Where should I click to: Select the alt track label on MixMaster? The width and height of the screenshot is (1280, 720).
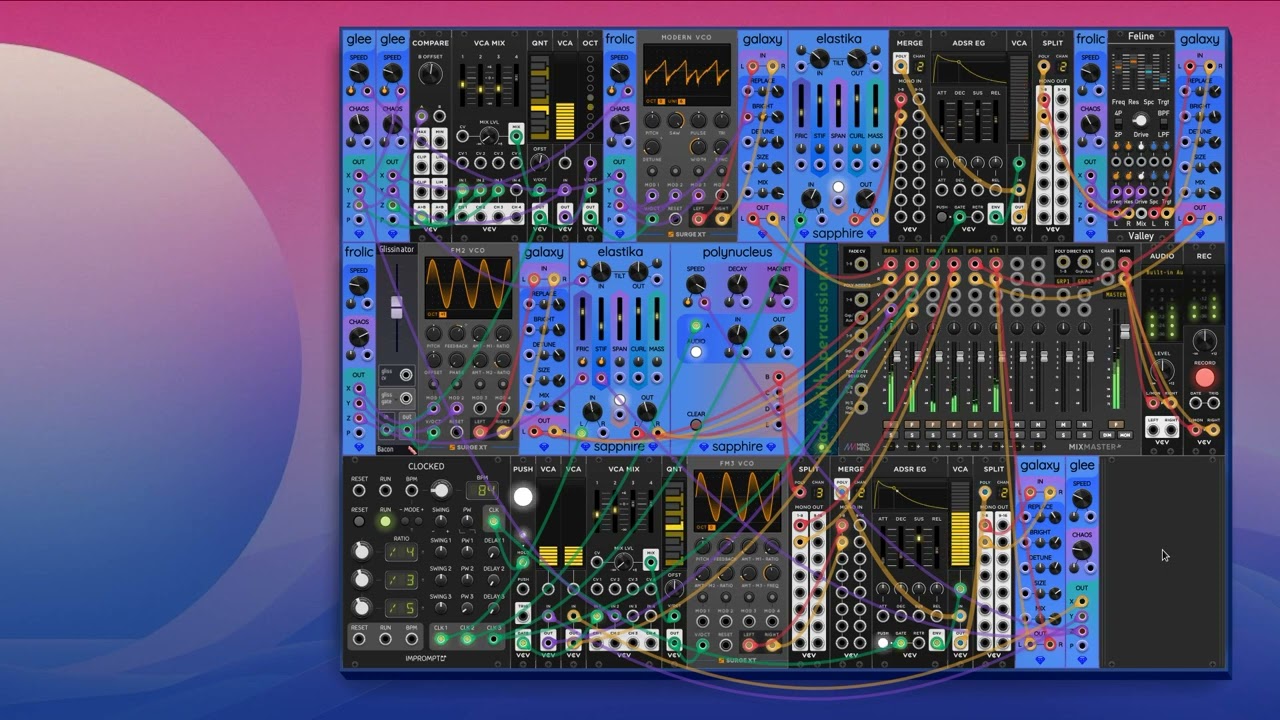click(x=995, y=251)
